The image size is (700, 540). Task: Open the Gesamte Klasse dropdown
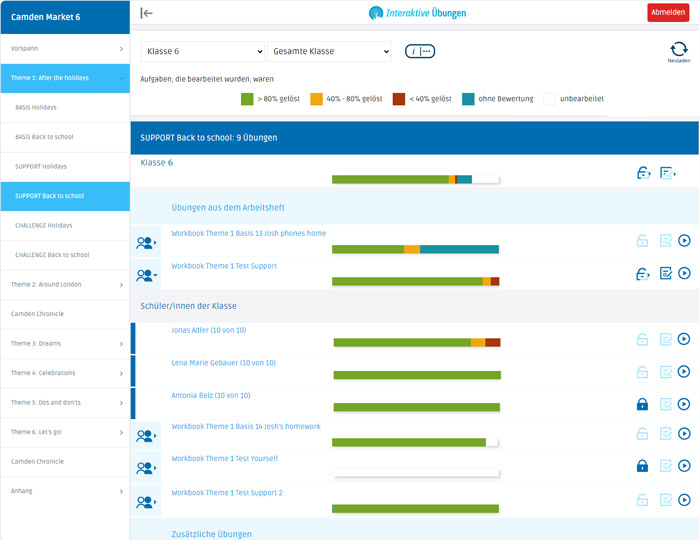[x=329, y=51]
